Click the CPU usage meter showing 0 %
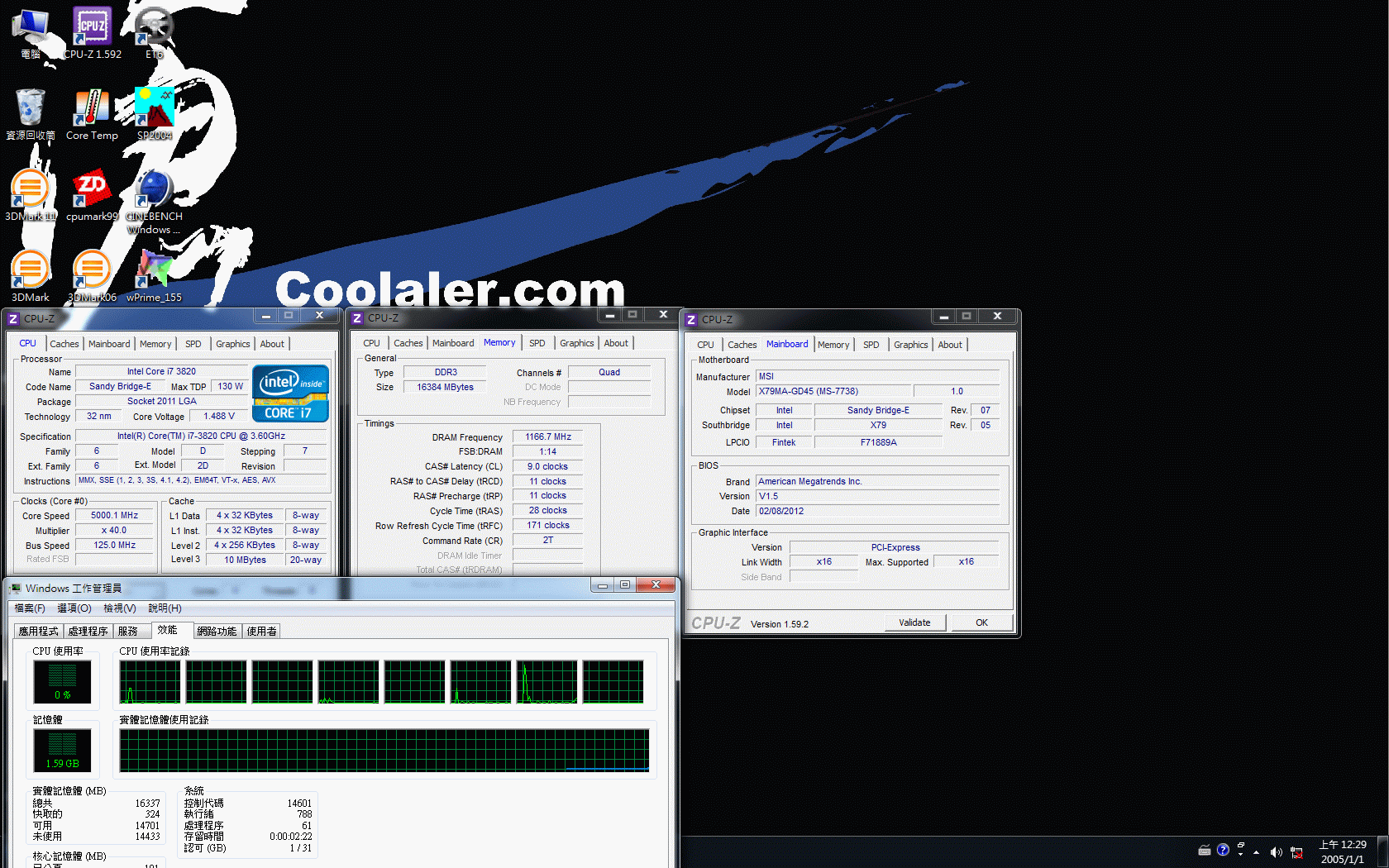The image size is (1389, 868). [x=62, y=682]
